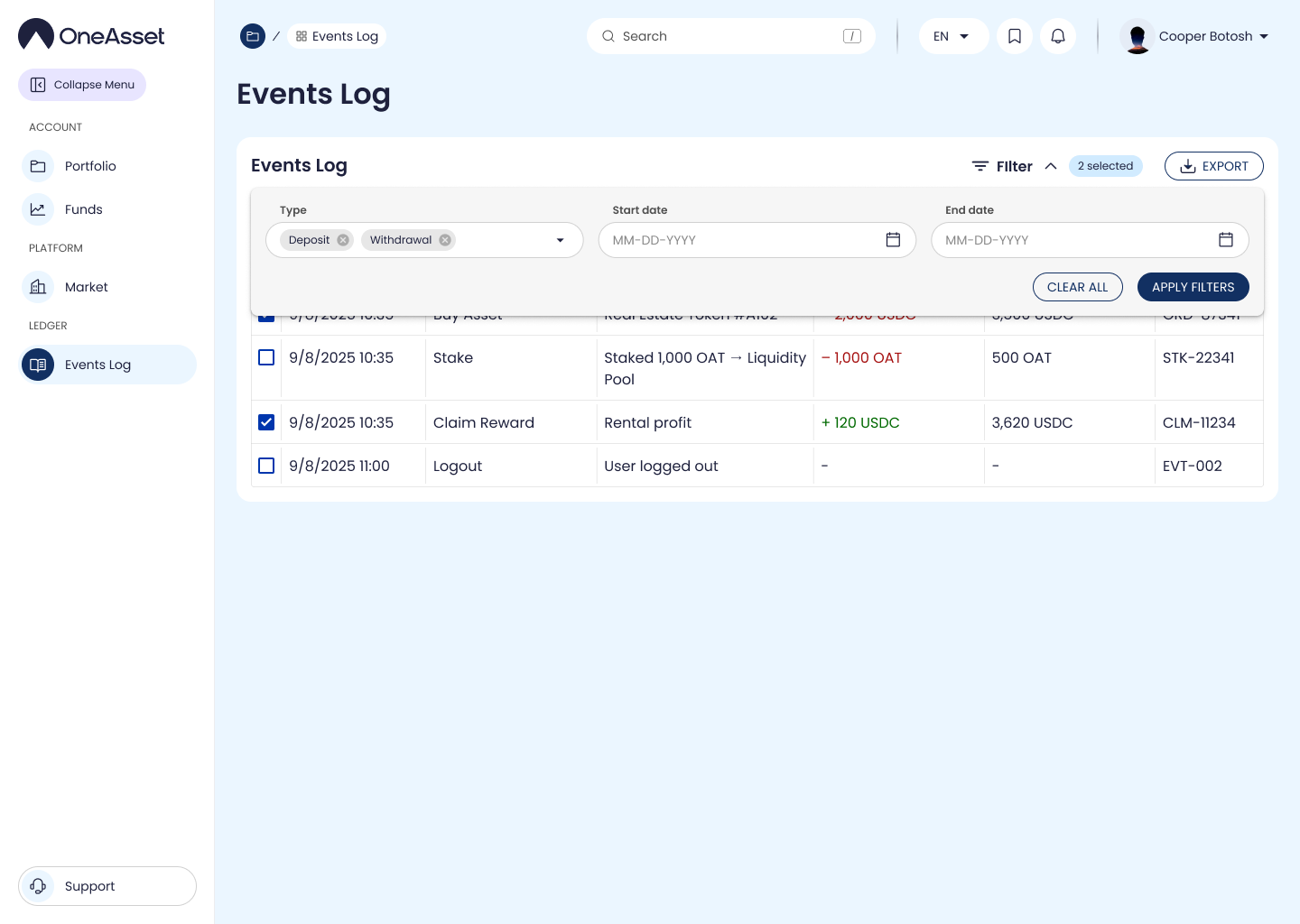Viewport: 1300px width, 924px height.
Task: Focus the Search input field
Action: coord(730,36)
